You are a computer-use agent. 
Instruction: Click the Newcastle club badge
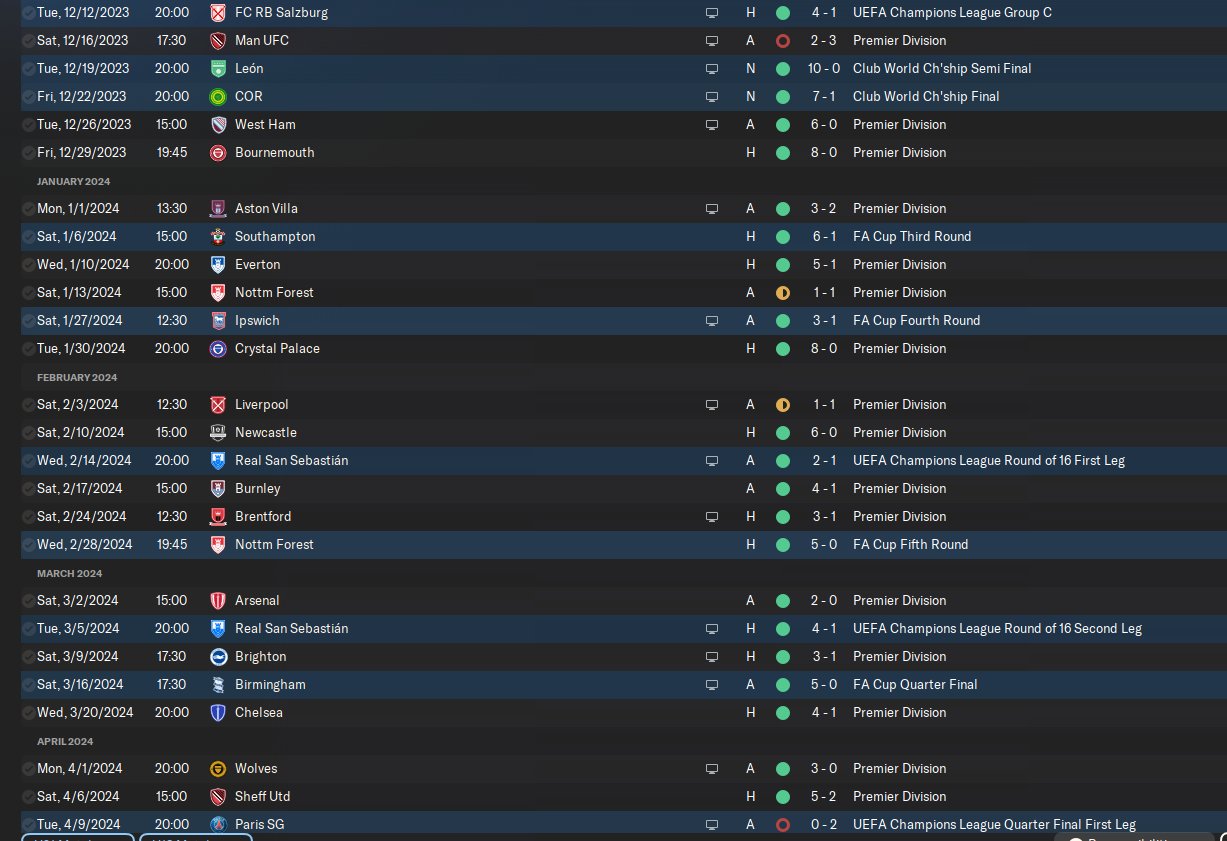click(x=218, y=433)
